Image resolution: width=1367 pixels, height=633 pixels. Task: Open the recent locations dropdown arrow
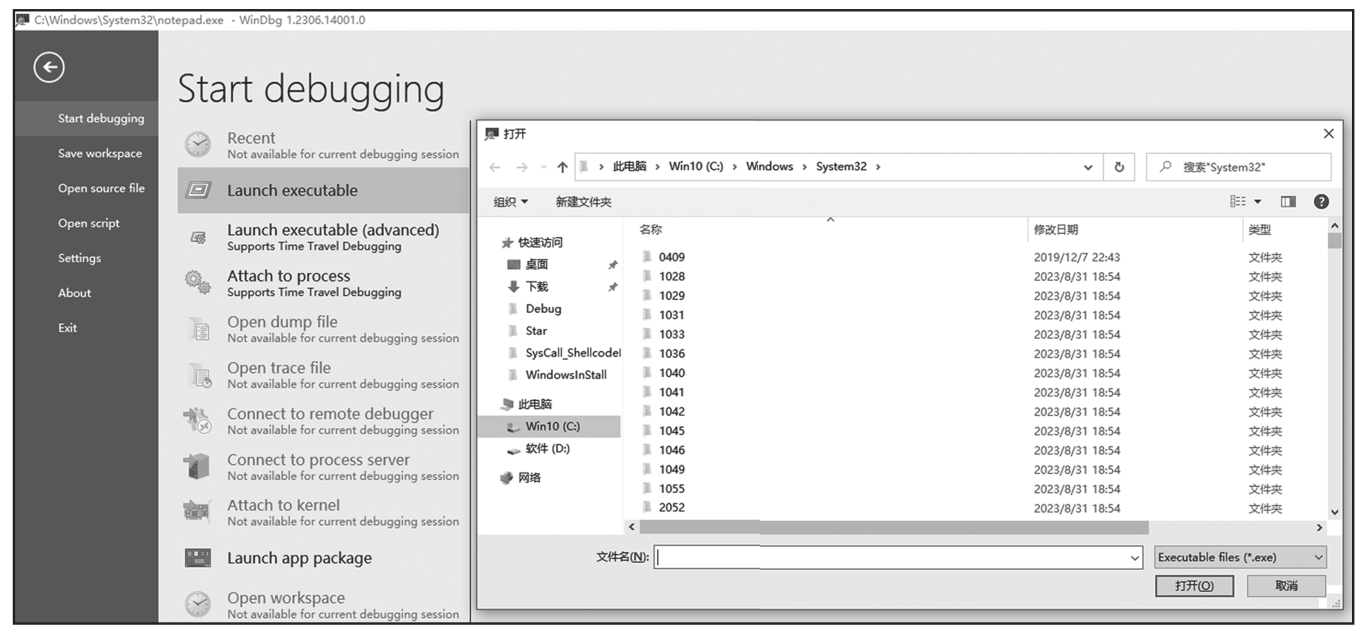[x=544, y=167]
